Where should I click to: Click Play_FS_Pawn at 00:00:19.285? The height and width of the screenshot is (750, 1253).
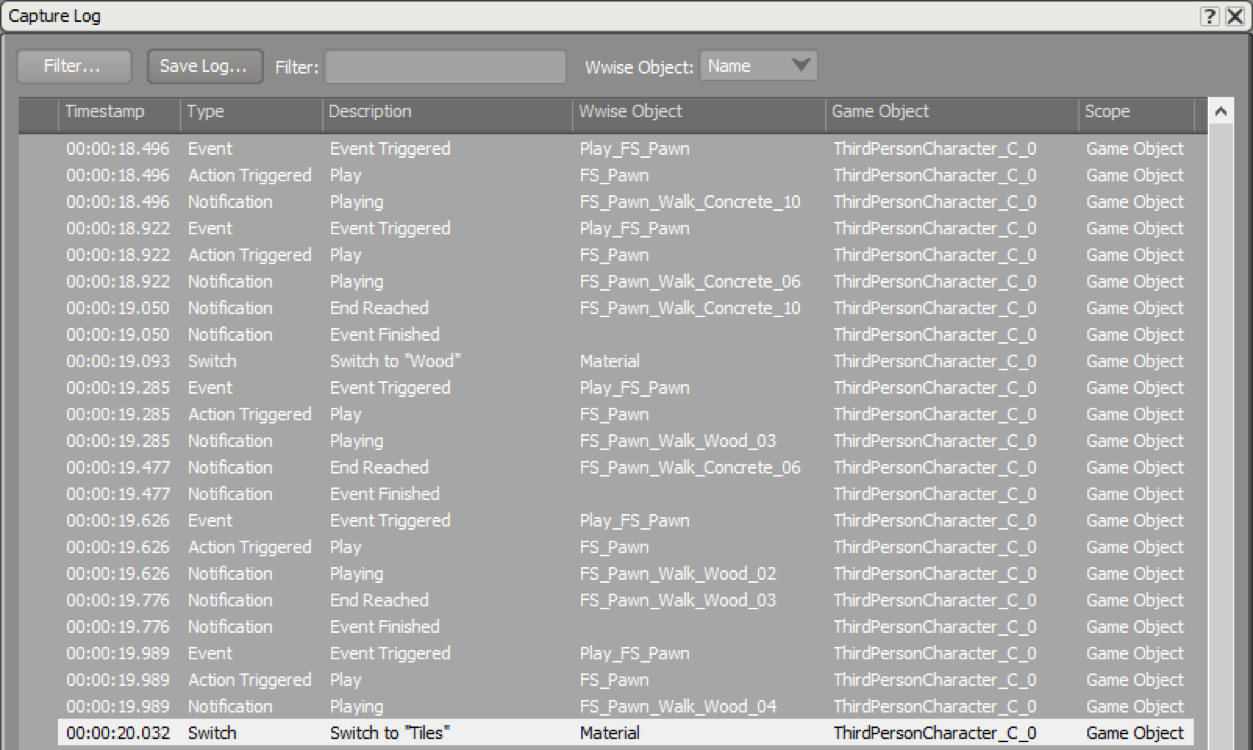tap(635, 388)
